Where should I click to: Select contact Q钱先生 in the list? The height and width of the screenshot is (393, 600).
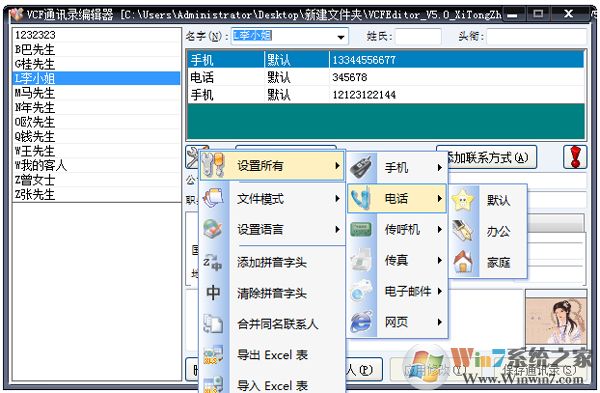(x=97, y=136)
